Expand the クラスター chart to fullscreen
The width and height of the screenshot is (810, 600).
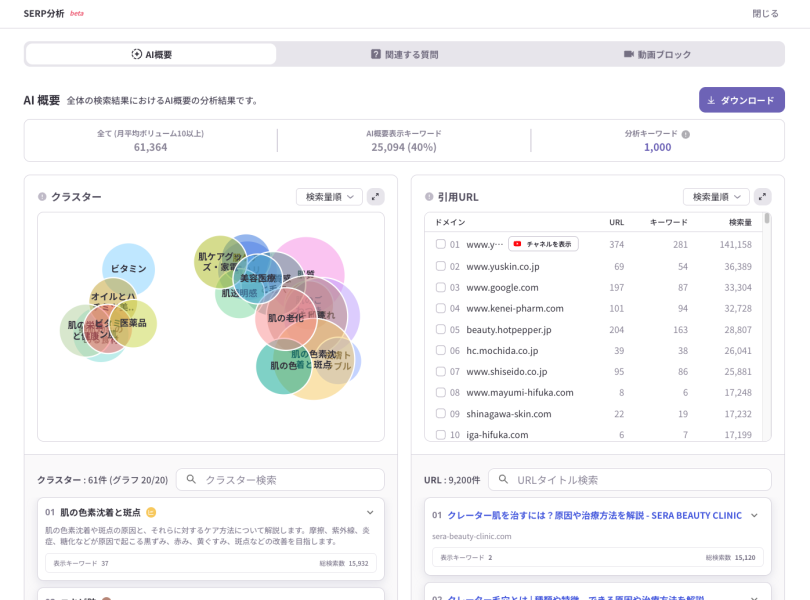pyautogui.click(x=376, y=197)
